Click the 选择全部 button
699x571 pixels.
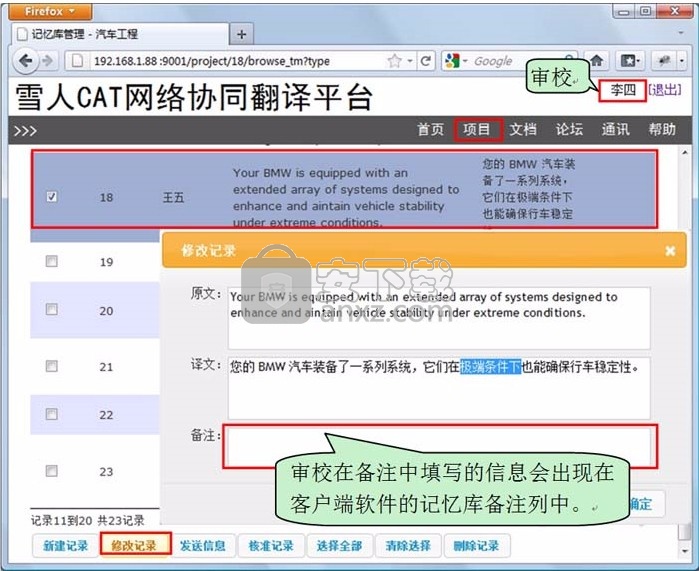coord(340,546)
